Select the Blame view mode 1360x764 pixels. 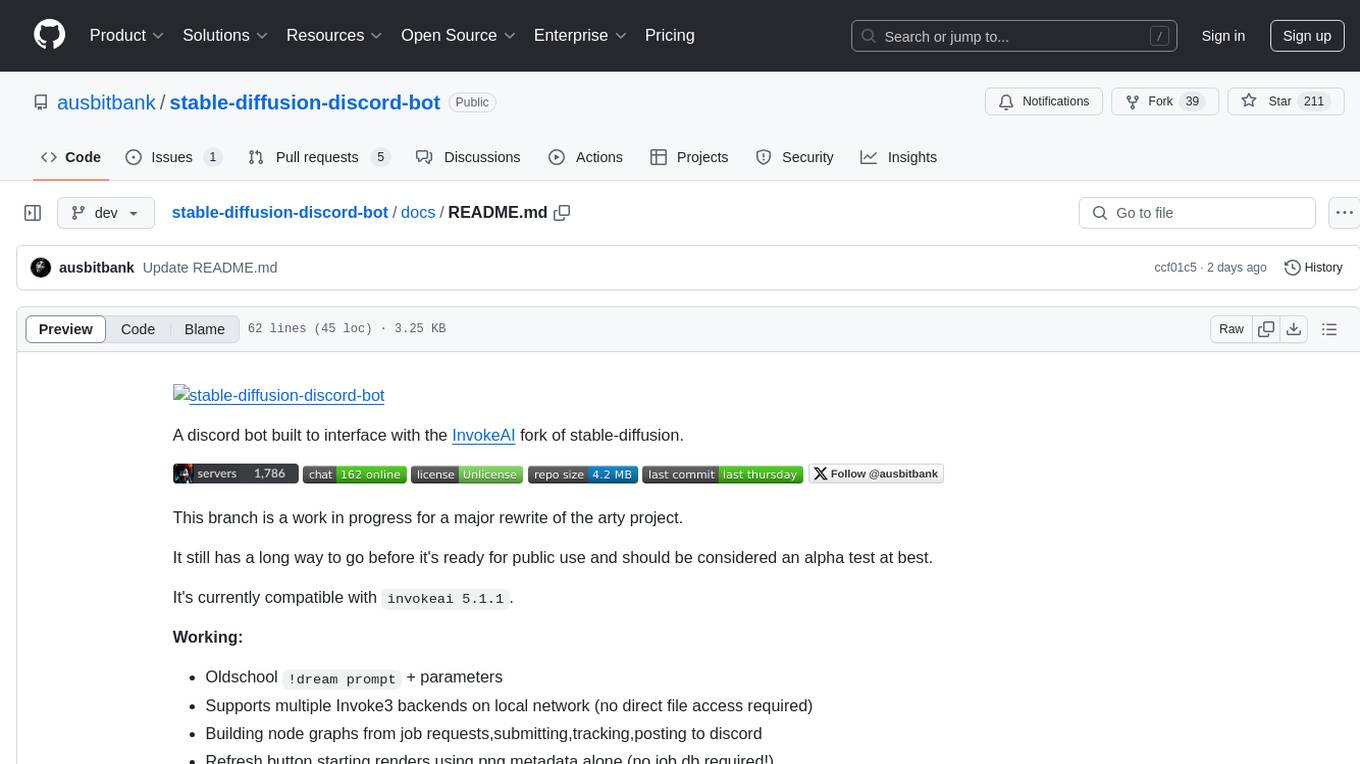[x=204, y=329]
